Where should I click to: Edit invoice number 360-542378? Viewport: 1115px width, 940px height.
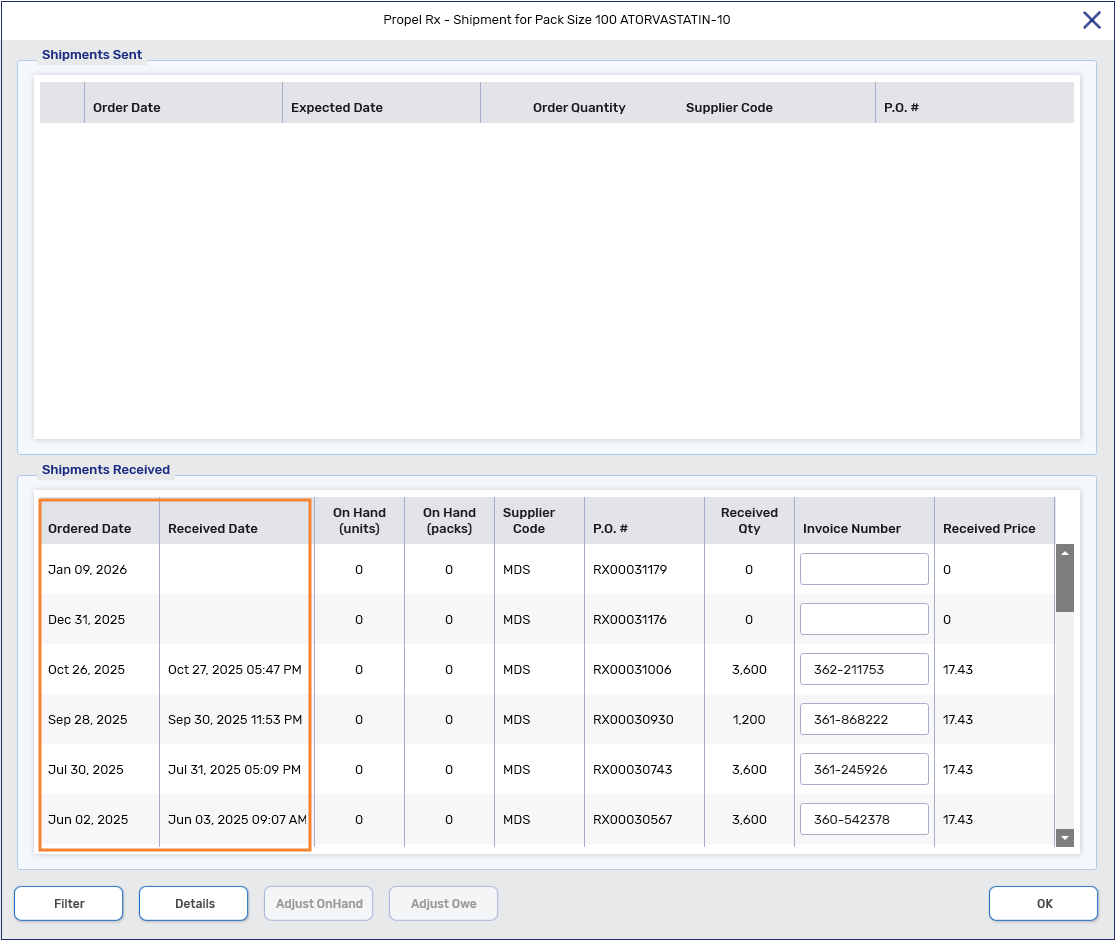click(x=864, y=819)
